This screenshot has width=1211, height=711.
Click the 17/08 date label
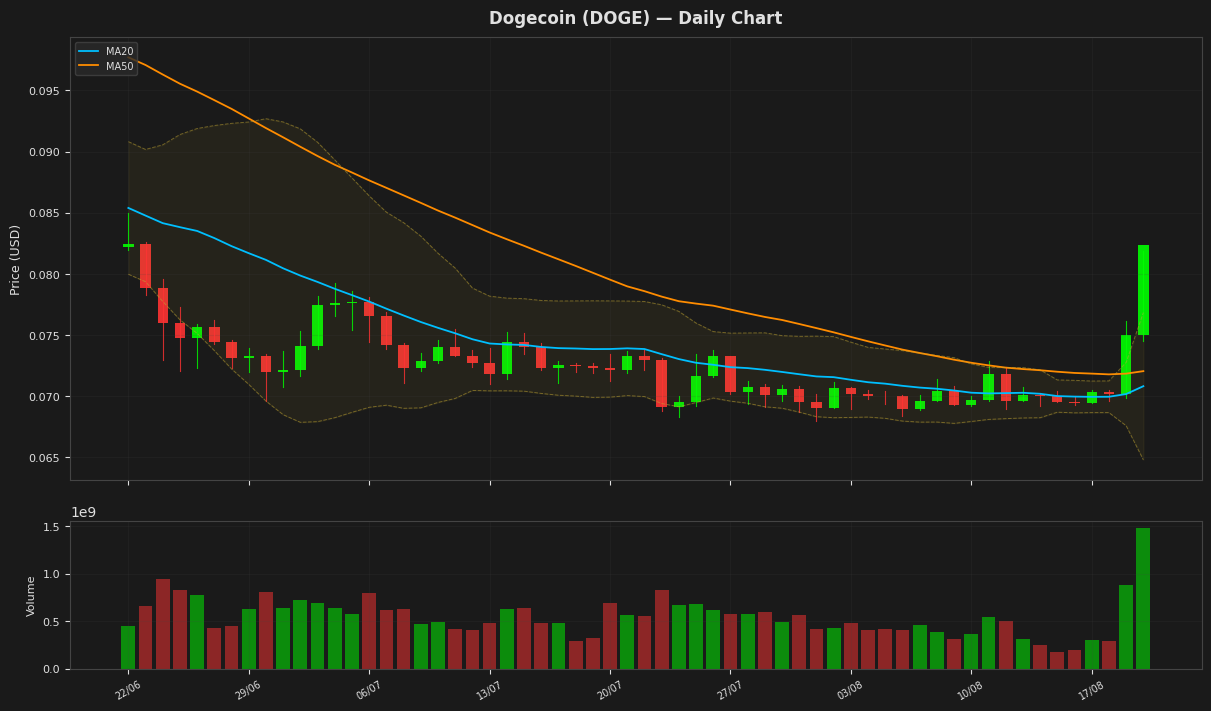pyautogui.click(x=1092, y=691)
